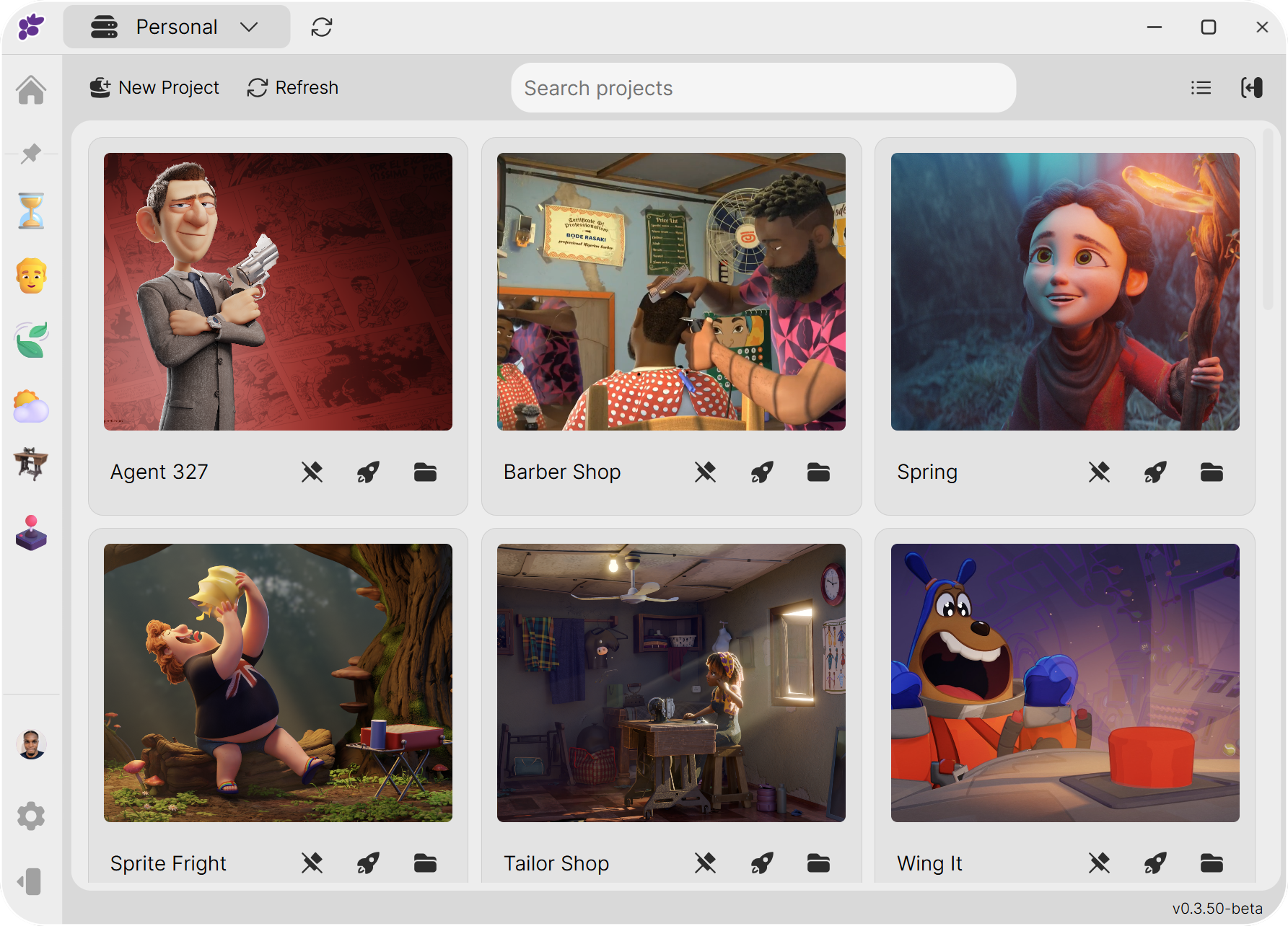Viewport: 1288px width, 926px height.
Task: Open the Sprite Fright project folder
Action: coord(424,863)
